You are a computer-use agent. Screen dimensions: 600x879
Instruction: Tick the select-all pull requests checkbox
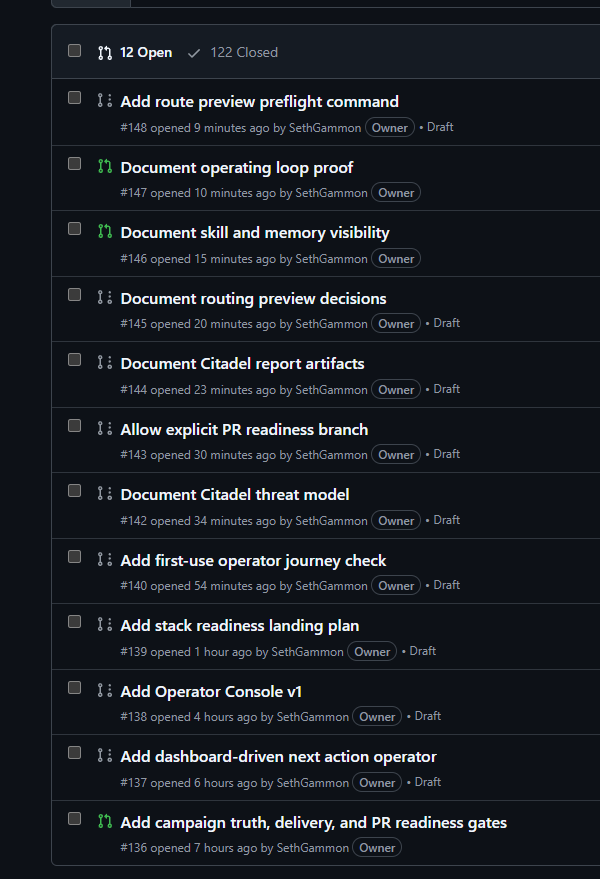point(75,51)
